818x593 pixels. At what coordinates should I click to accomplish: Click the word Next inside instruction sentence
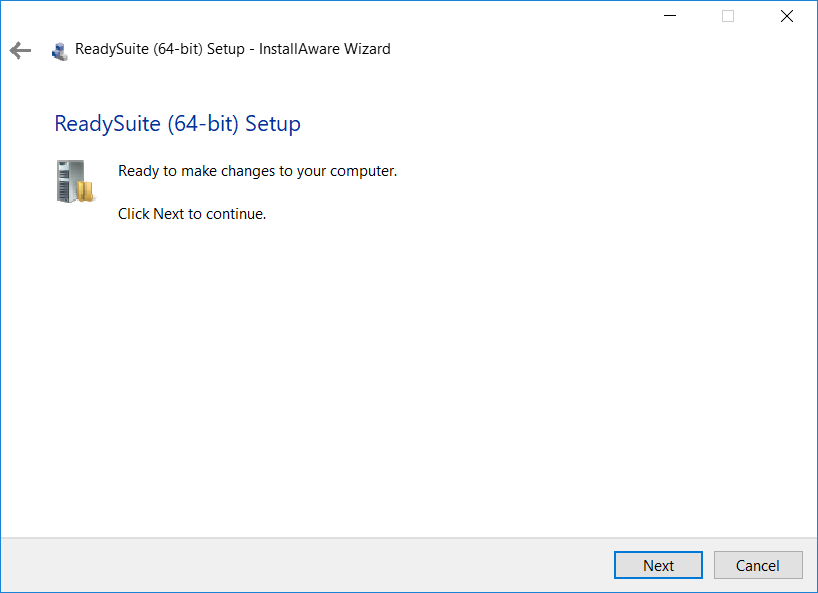click(169, 214)
